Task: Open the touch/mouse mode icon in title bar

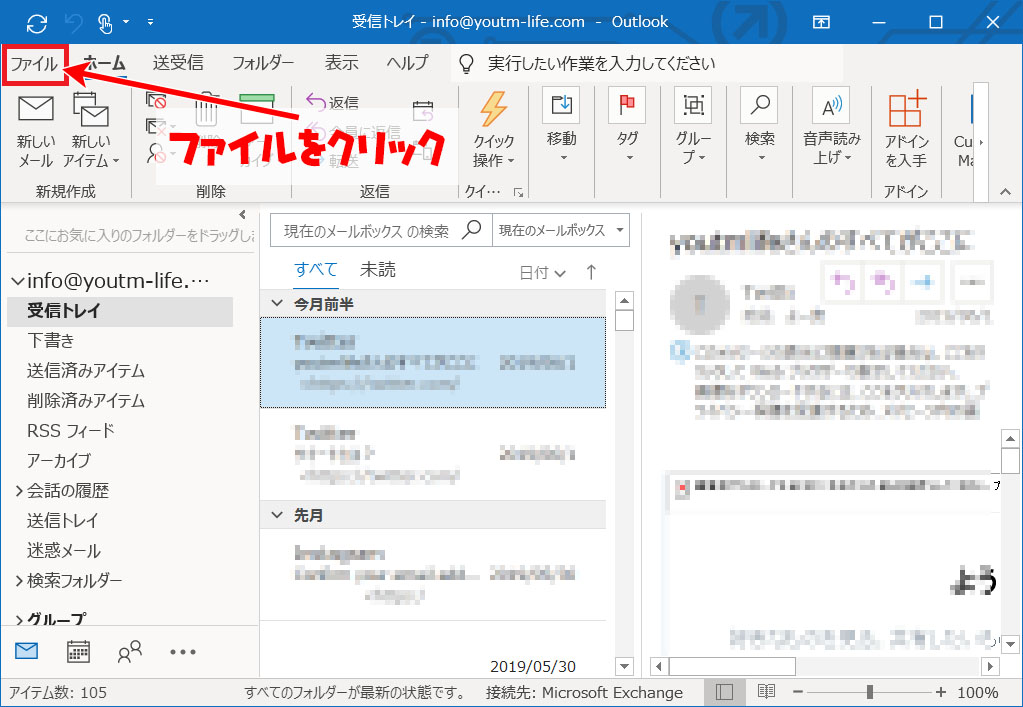Action: point(104,23)
